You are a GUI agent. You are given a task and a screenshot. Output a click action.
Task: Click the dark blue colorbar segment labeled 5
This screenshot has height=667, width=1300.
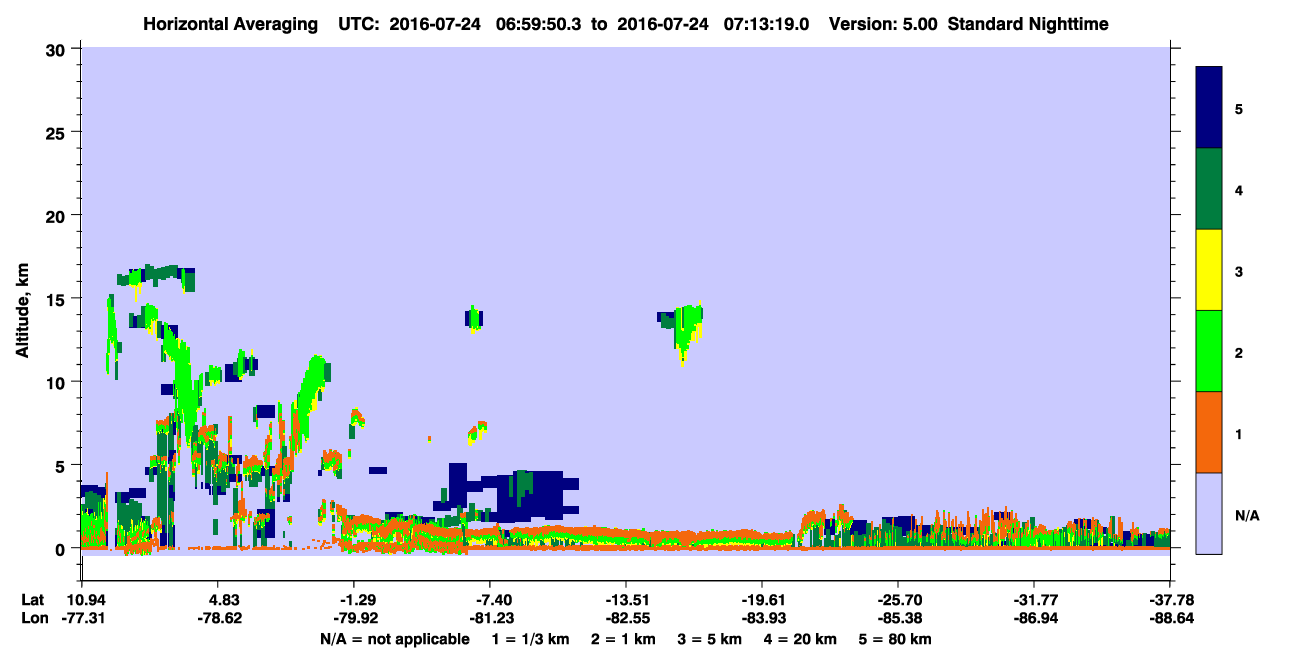(1210, 108)
